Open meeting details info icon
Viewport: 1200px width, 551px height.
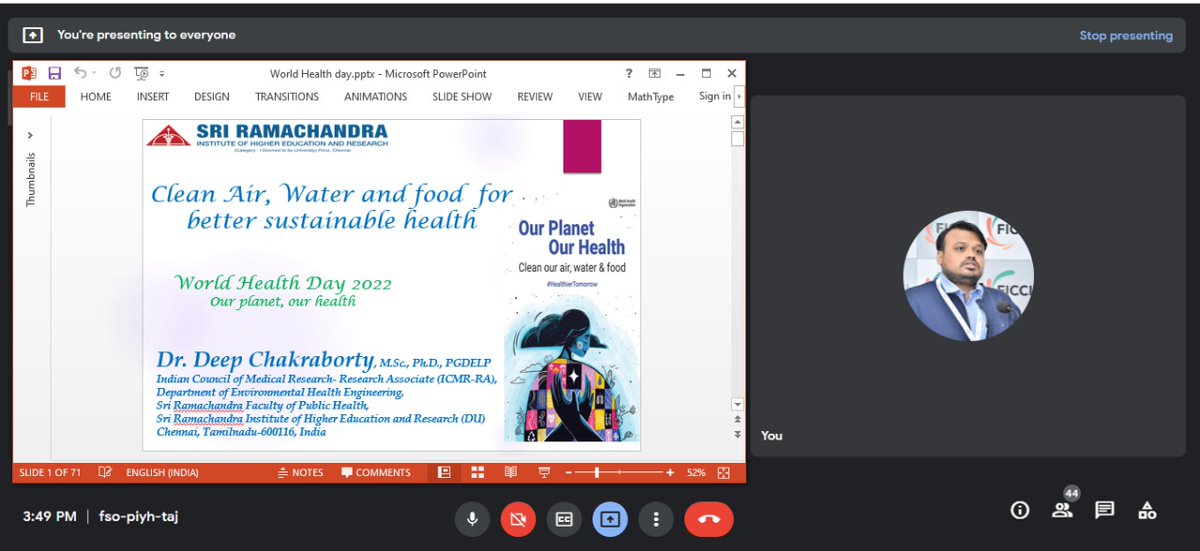point(1020,510)
